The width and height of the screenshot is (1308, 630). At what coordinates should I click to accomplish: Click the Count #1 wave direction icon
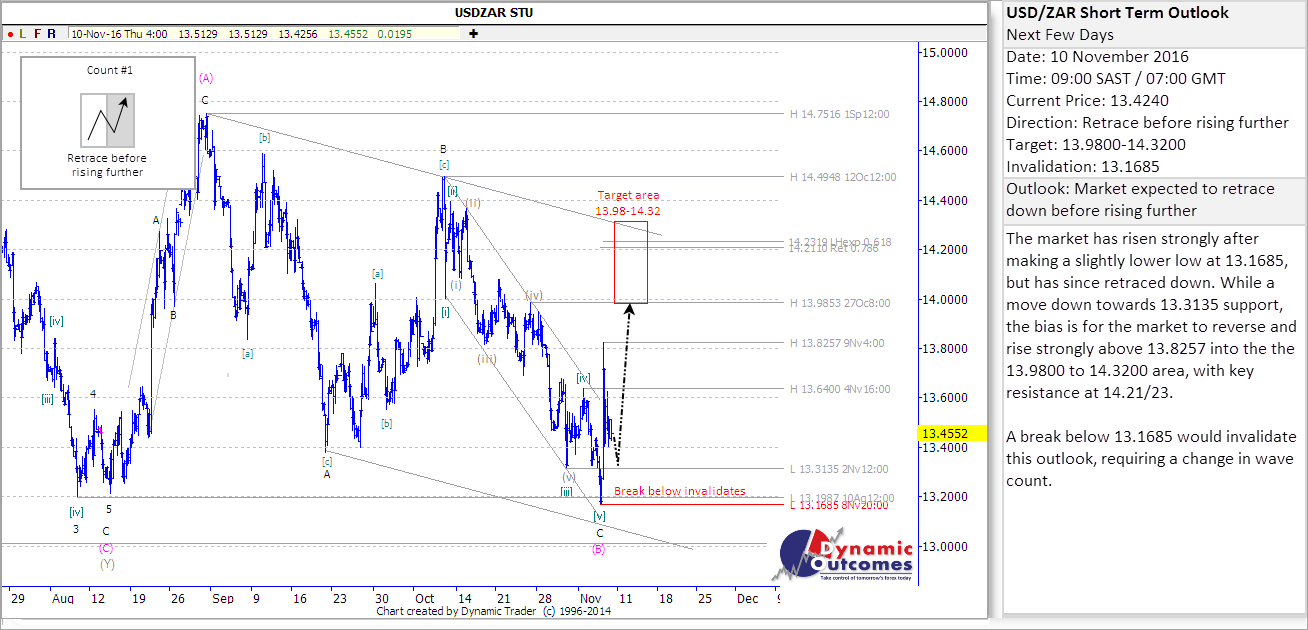(107, 119)
